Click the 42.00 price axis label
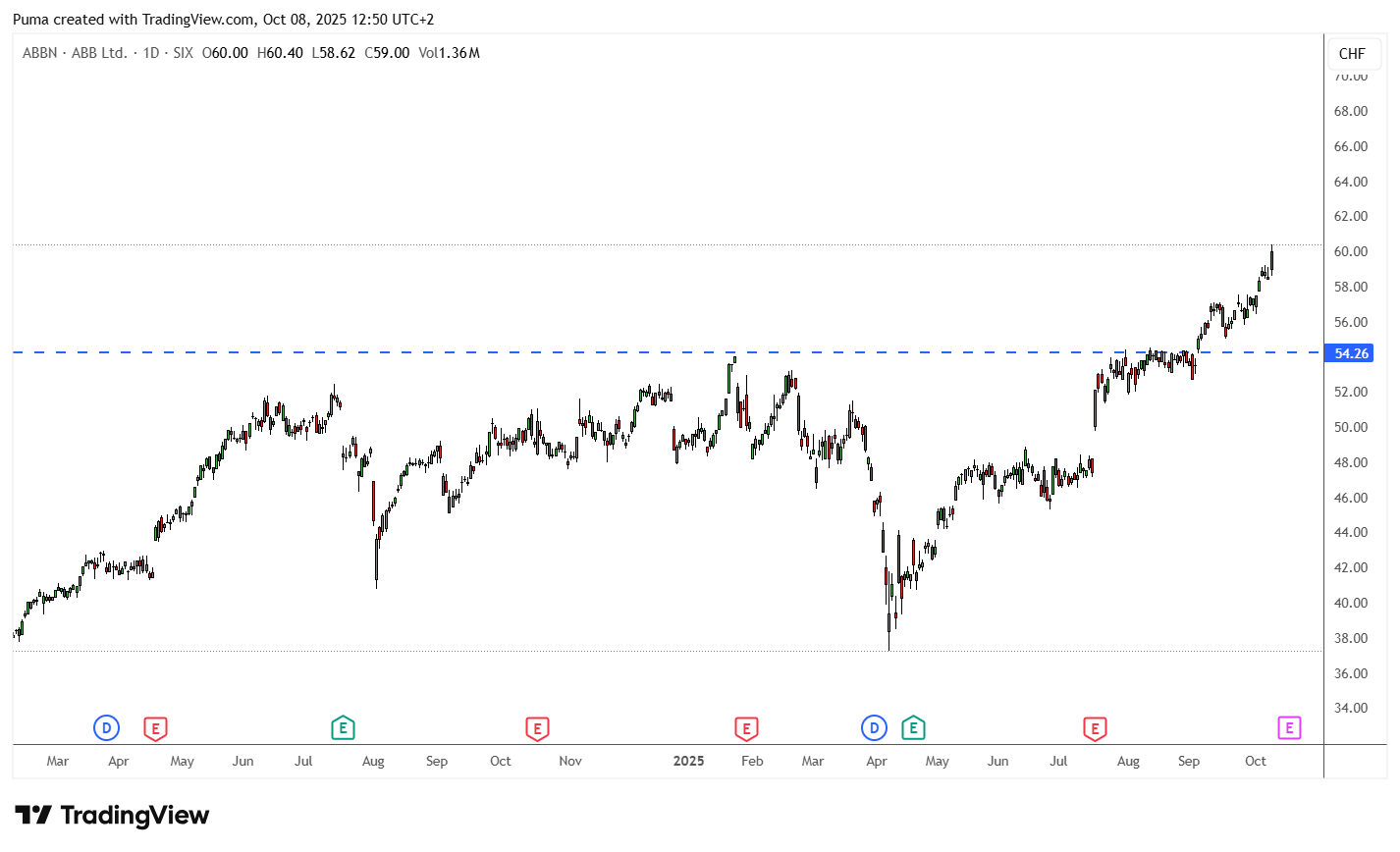This screenshot has height=852, width=1400. point(1351,567)
